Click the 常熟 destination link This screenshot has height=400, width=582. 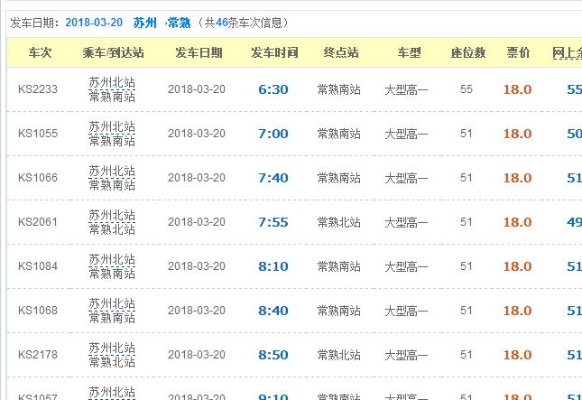[179, 23]
